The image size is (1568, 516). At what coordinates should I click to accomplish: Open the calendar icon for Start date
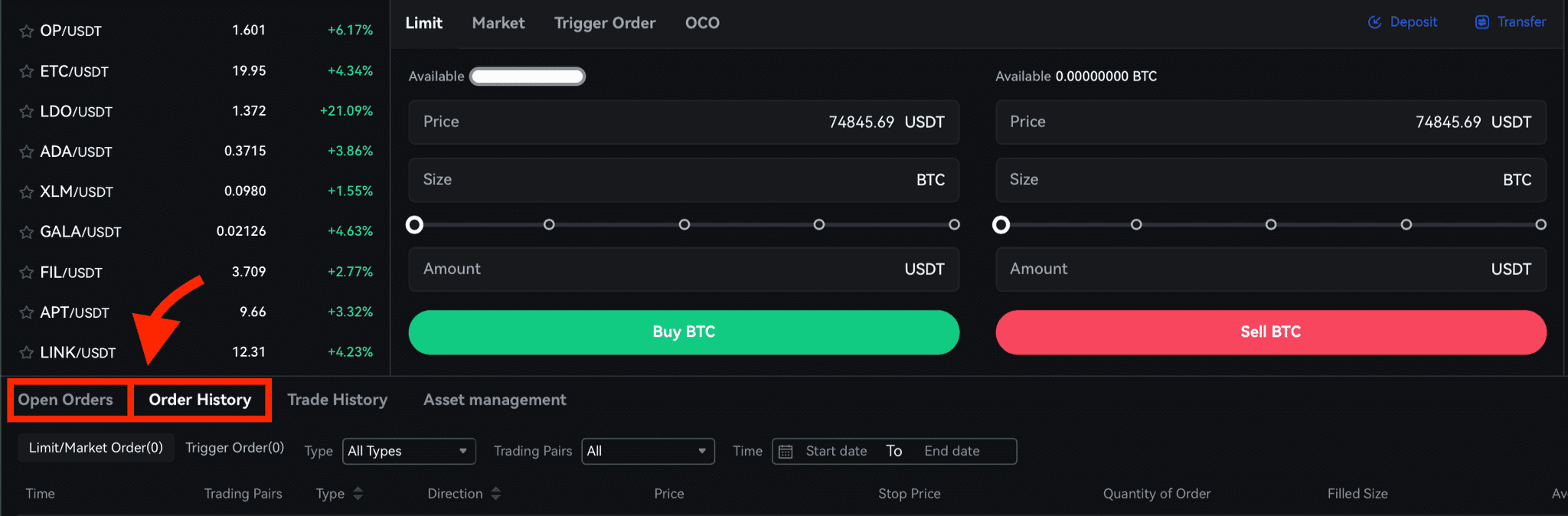[x=786, y=452]
